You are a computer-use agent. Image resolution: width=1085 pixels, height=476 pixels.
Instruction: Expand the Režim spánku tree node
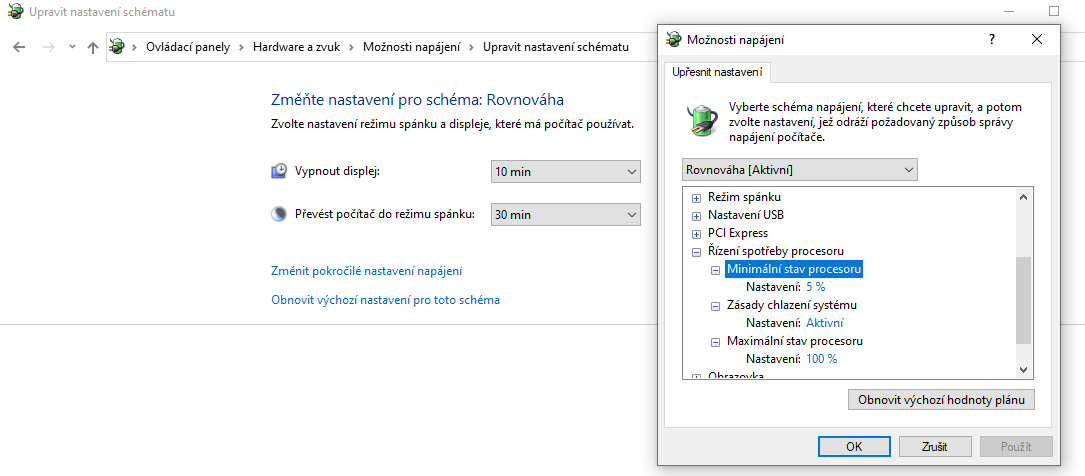[x=696, y=198]
